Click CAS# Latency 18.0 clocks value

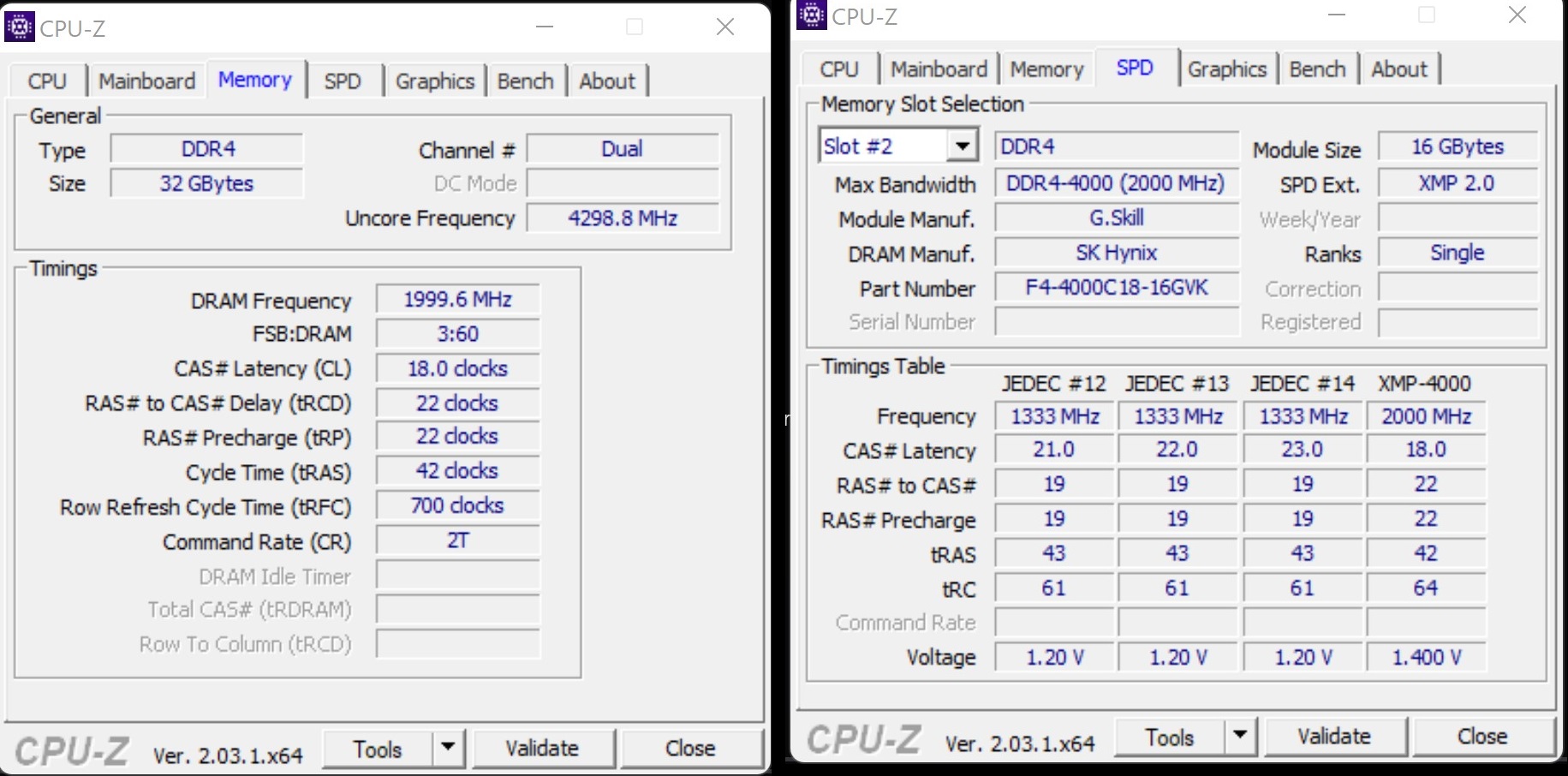458,369
